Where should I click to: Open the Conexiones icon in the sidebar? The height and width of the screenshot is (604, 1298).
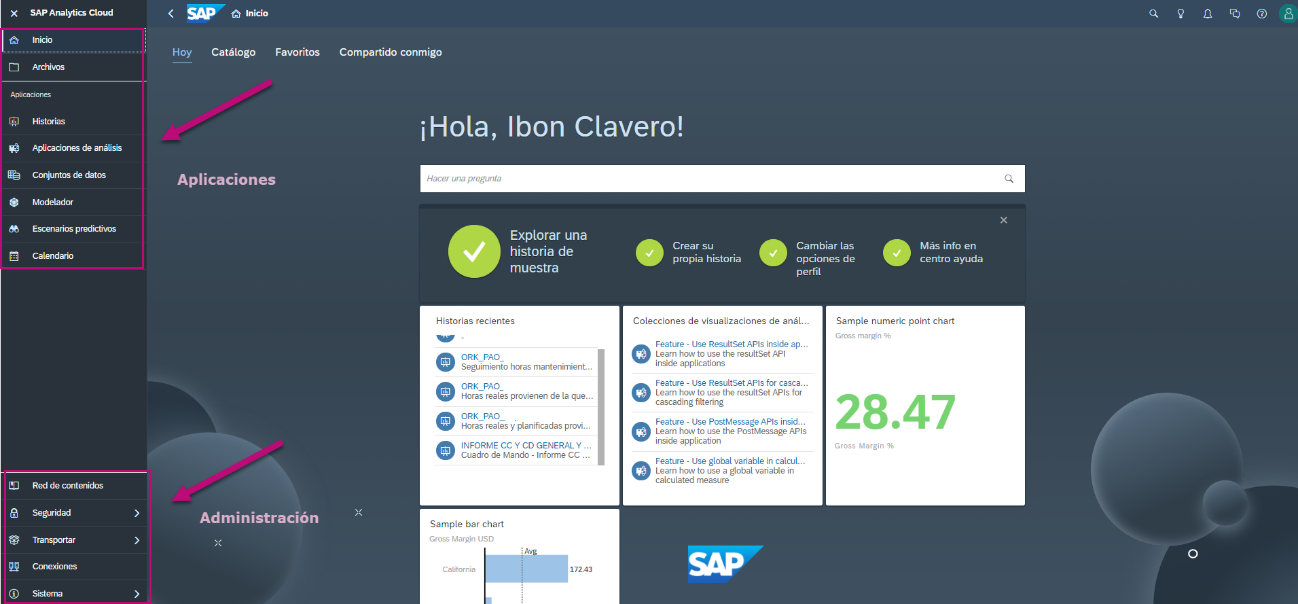click(14, 567)
